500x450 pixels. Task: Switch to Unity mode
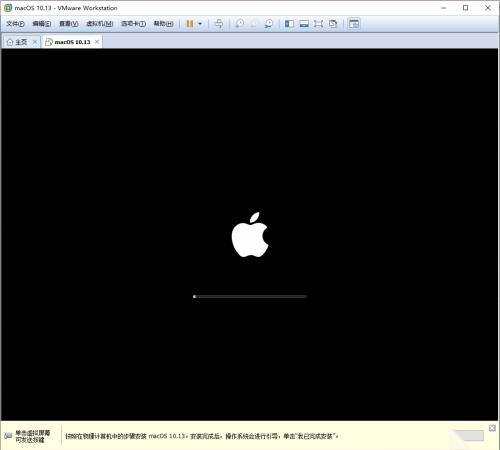coord(333,24)
